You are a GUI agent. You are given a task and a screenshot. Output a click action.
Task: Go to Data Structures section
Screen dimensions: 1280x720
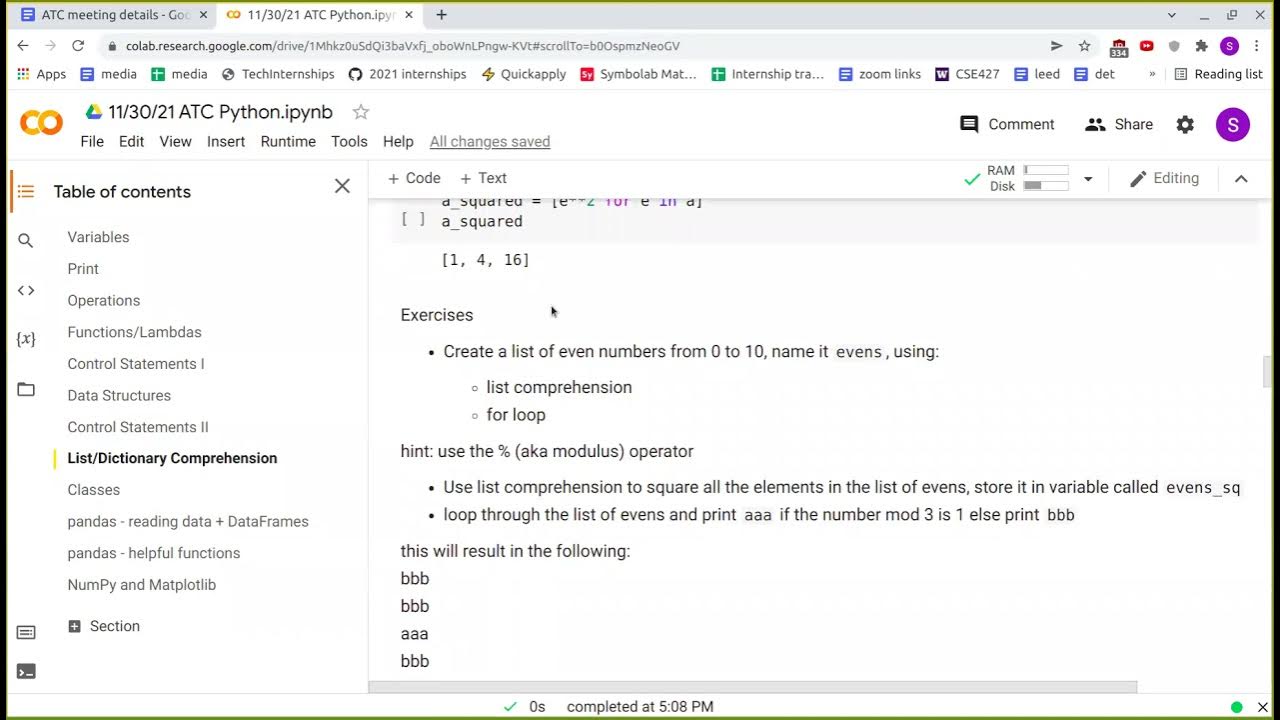pos(119,395)
